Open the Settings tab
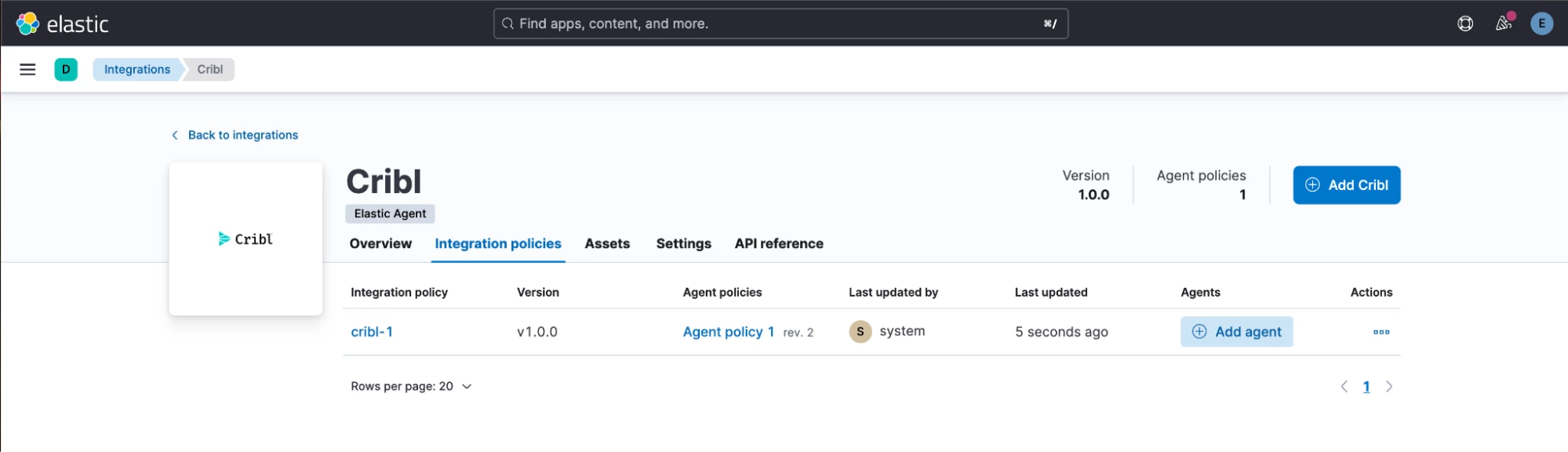 683,243
